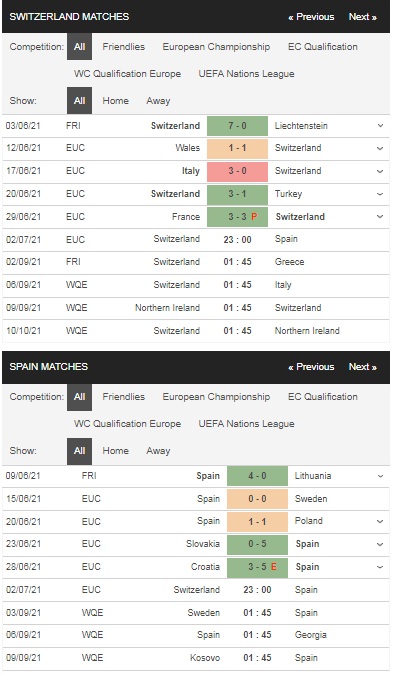The width and height of the screenshot is (393, 673).
Task: Expand the Italy vs Switzerland match chevron
Action: point(380,171)
